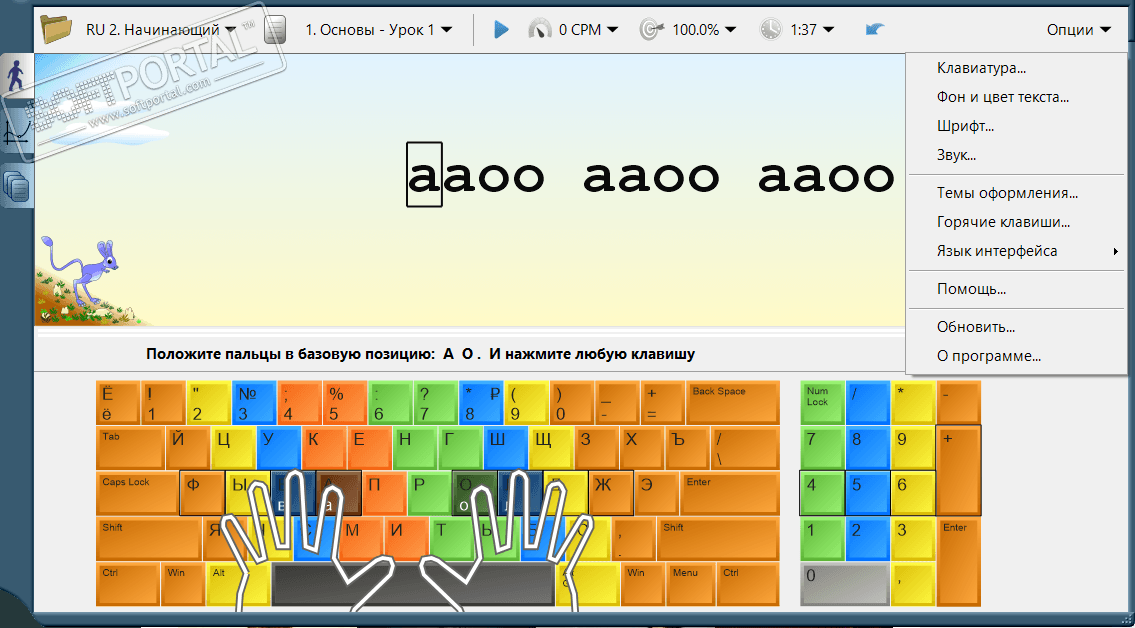Click the Ъ key
Image resolution: width=1135 pixels, height=628 pixels.
(687, 448)
